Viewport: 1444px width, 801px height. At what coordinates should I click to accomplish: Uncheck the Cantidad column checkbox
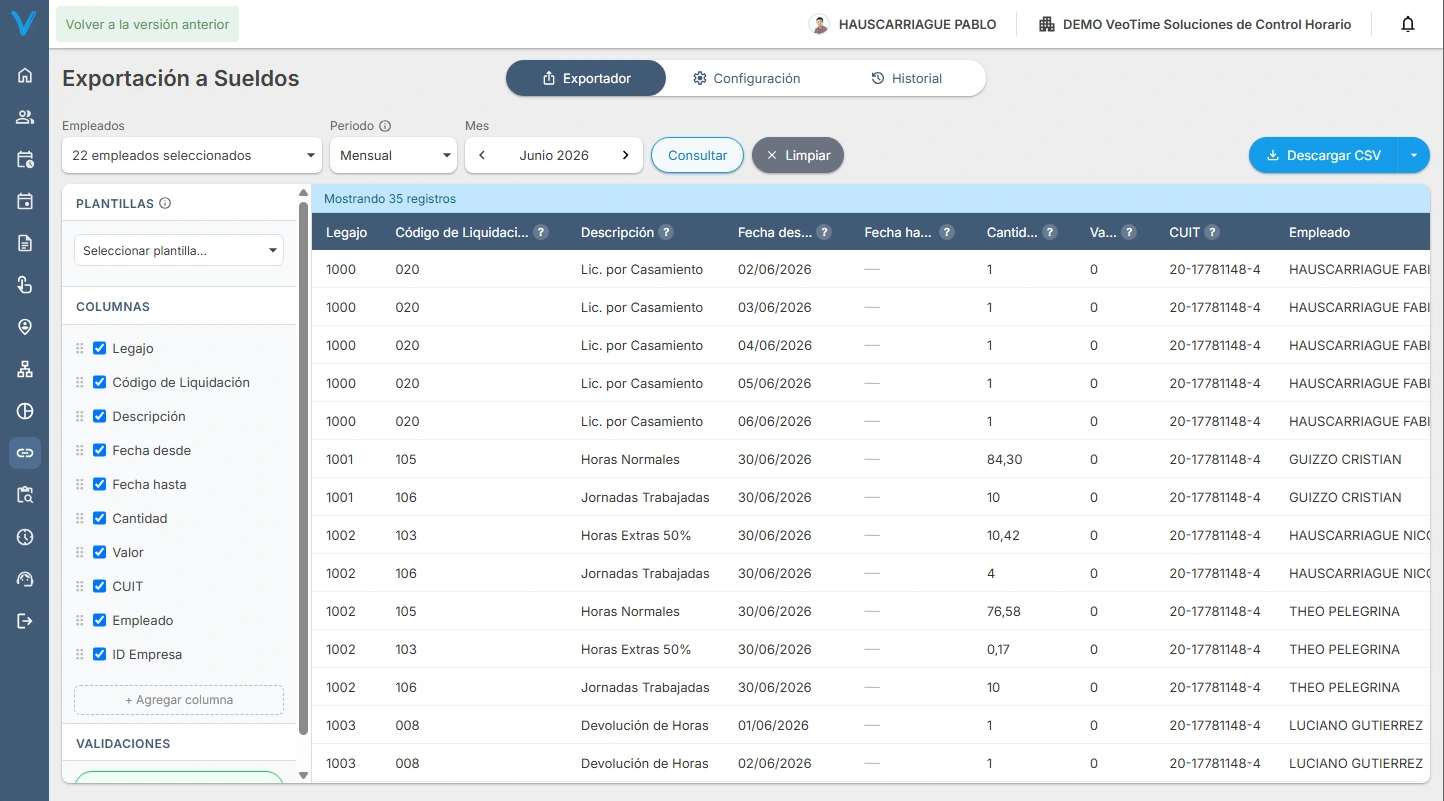tap(99, 518)
